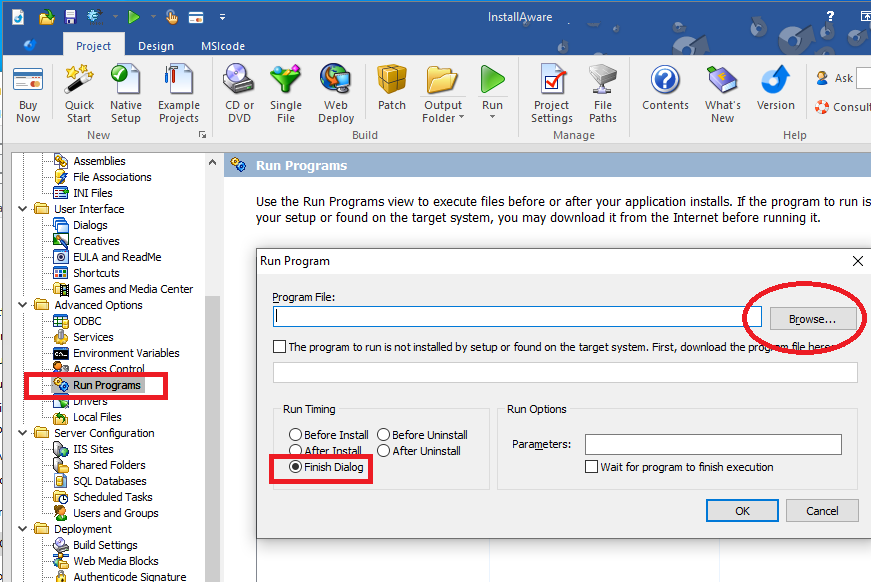Open Example Projects

pos(178,94)
